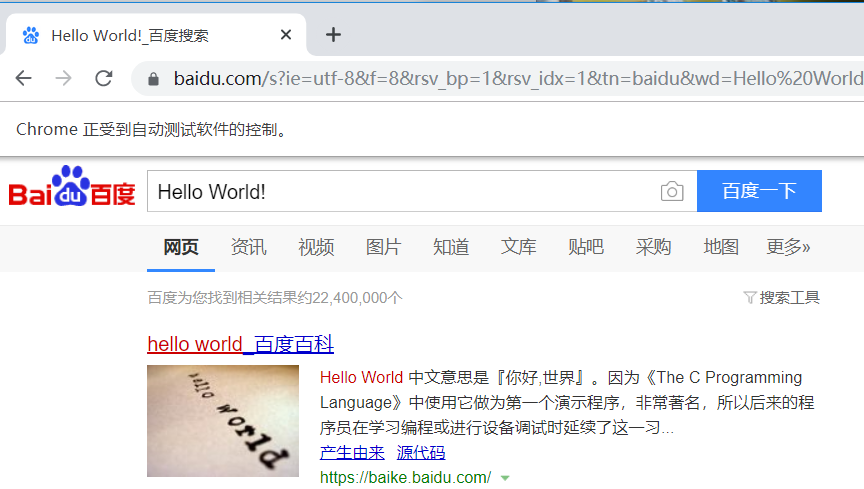The width and height of the screenshot is (864, 489).
Task: Click the browser back arrow
Action: pyautogui.click(x=23, y=78)
